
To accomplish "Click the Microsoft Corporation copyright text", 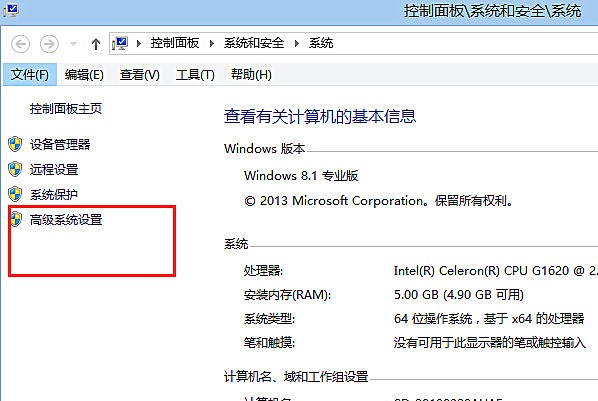I will click(x=380, y=201).
